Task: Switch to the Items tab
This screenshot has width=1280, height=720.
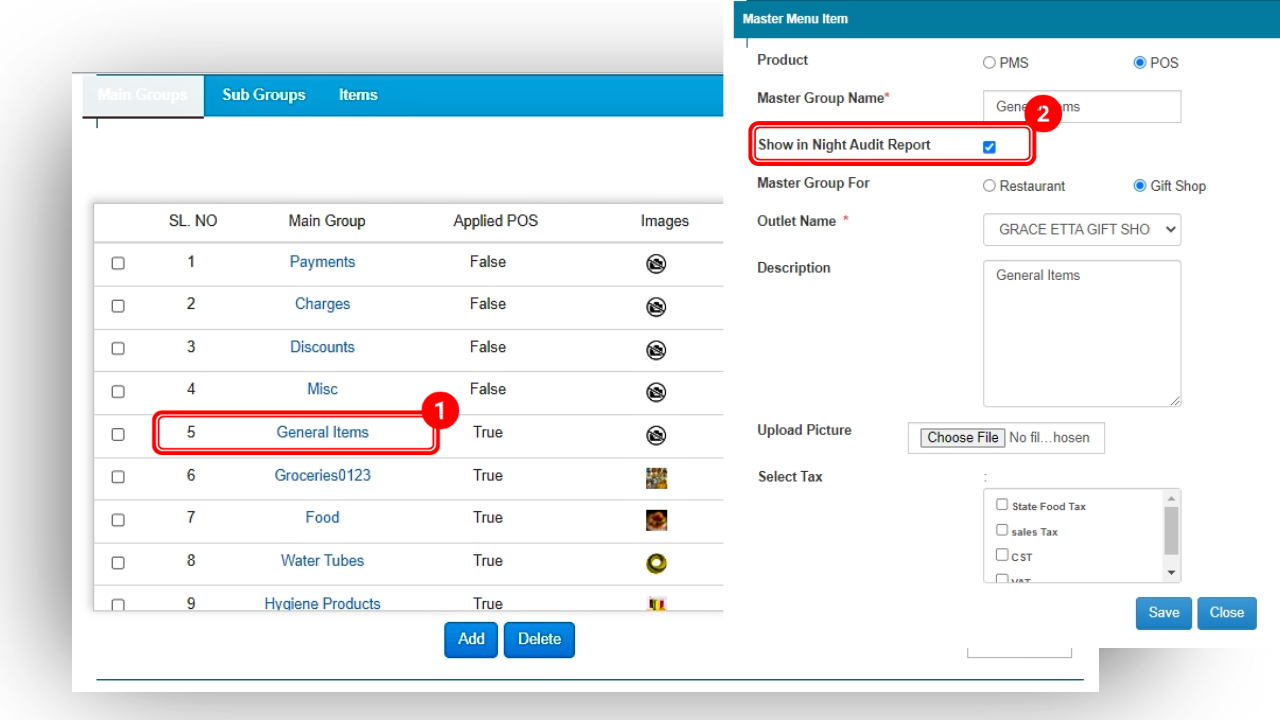Action: [357, 95]
